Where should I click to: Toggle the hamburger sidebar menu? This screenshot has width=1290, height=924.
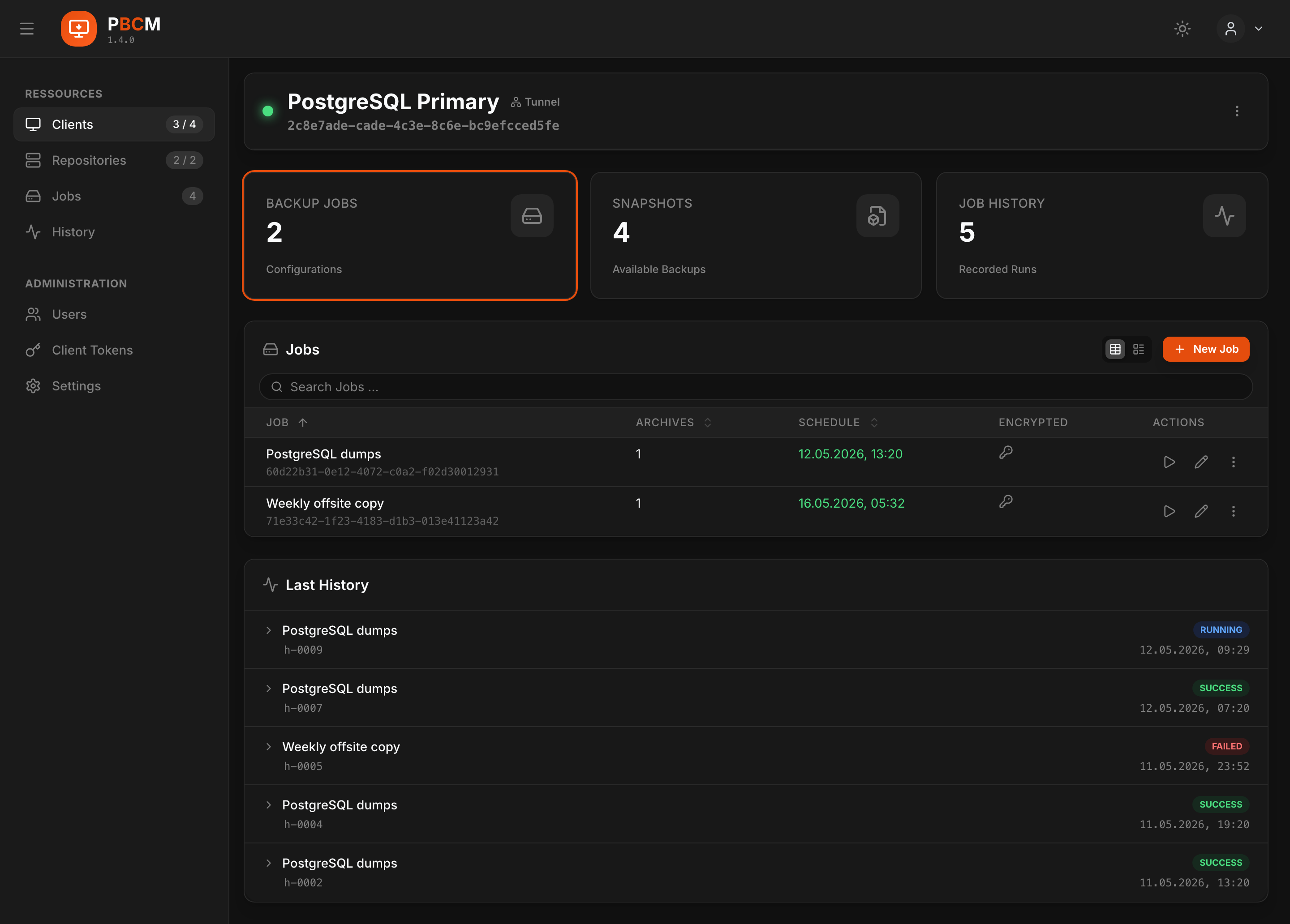(27, 29)
